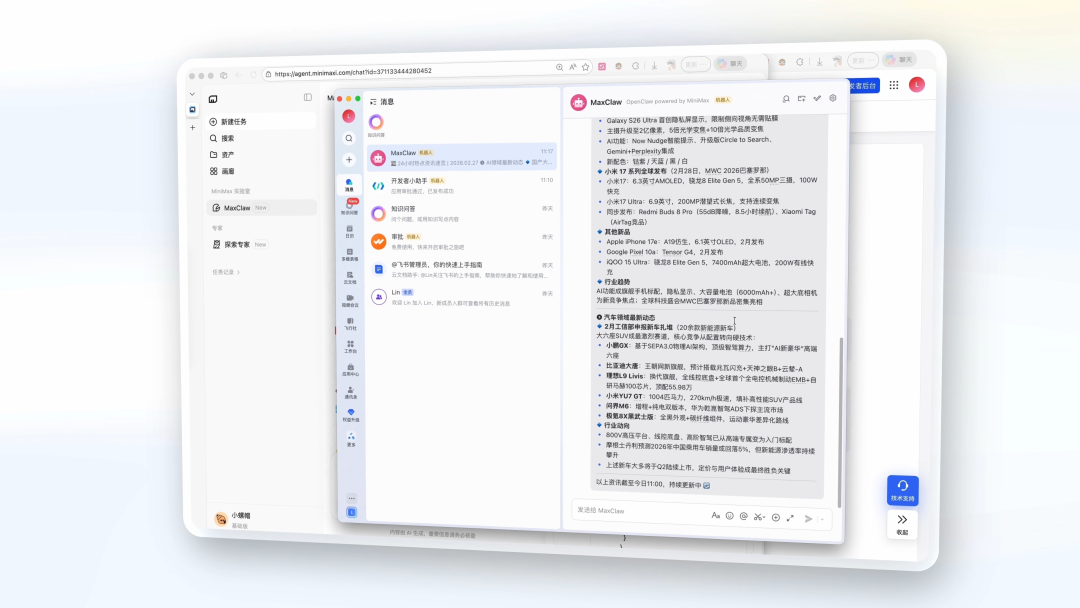
Task: Toggle MiniMax sidebar collapse icon
Action: pos(308,98)
